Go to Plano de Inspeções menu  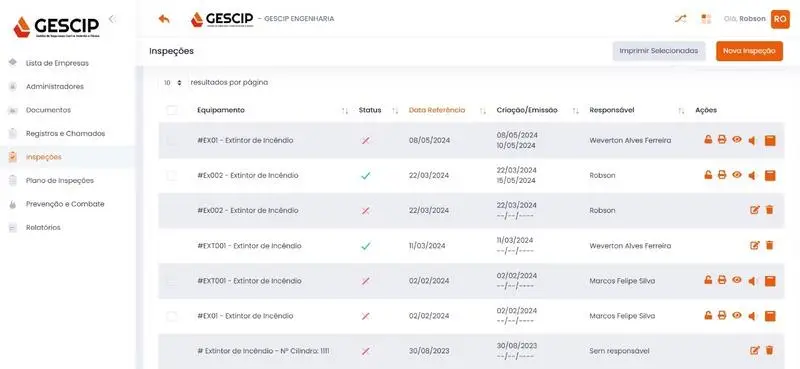click(x=60, y=181)
